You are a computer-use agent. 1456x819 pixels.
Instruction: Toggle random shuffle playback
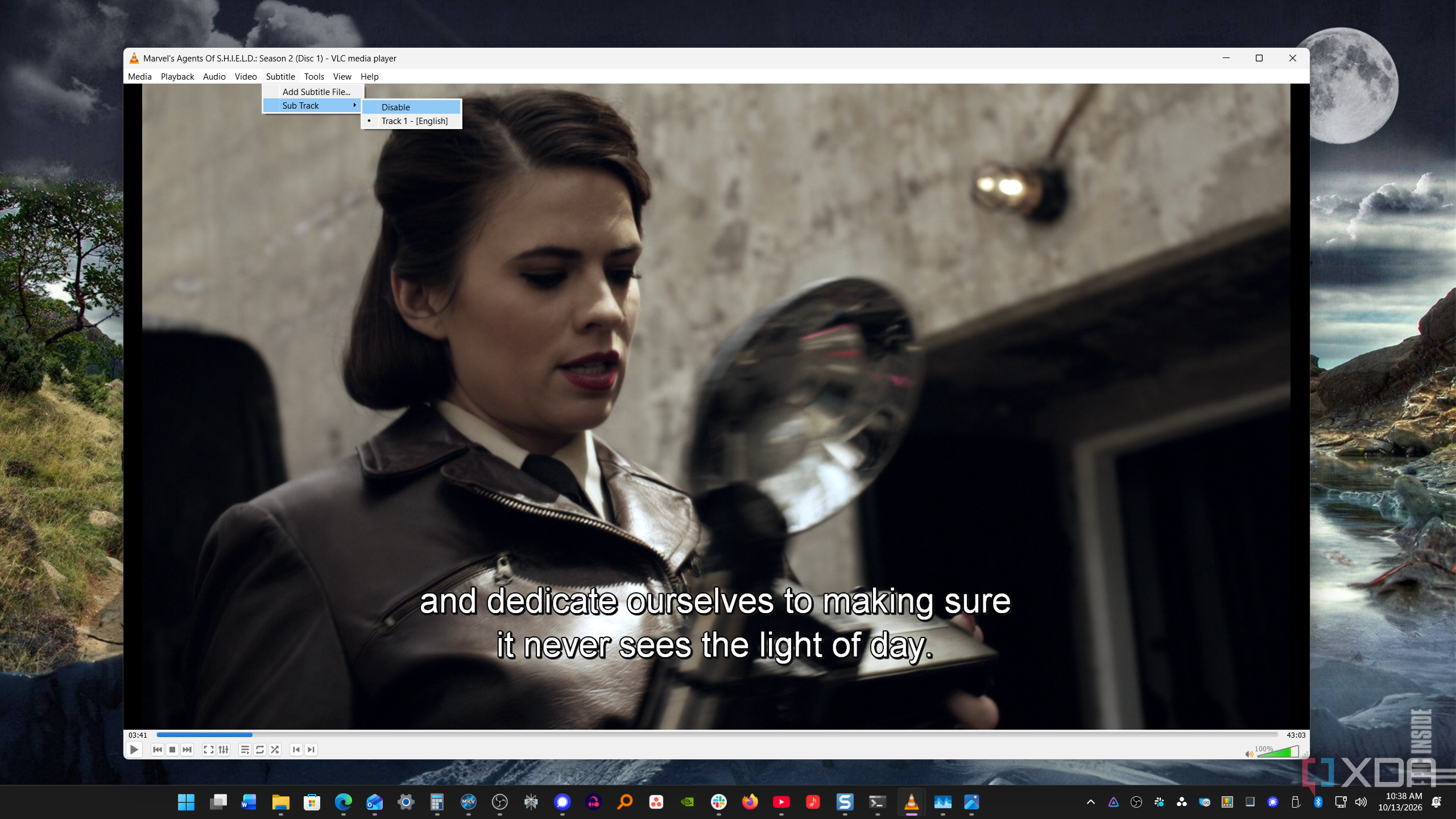click(x=275, y=750)
